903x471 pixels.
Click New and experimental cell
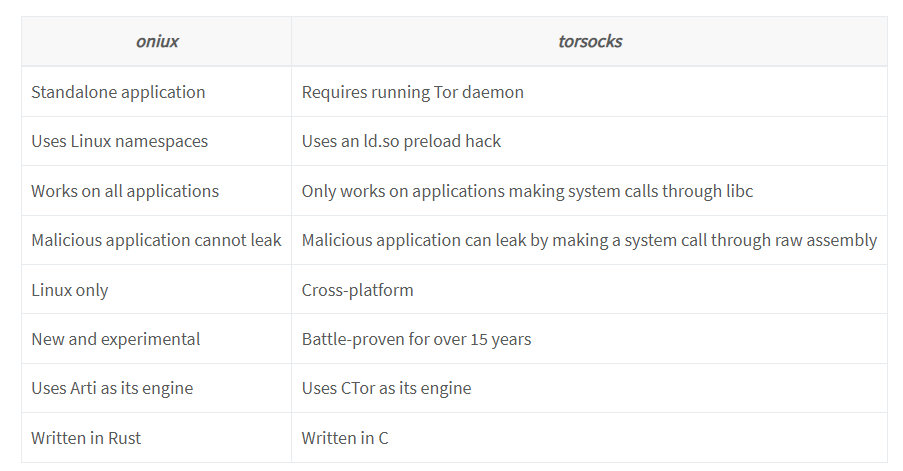(x=115, y=339)
